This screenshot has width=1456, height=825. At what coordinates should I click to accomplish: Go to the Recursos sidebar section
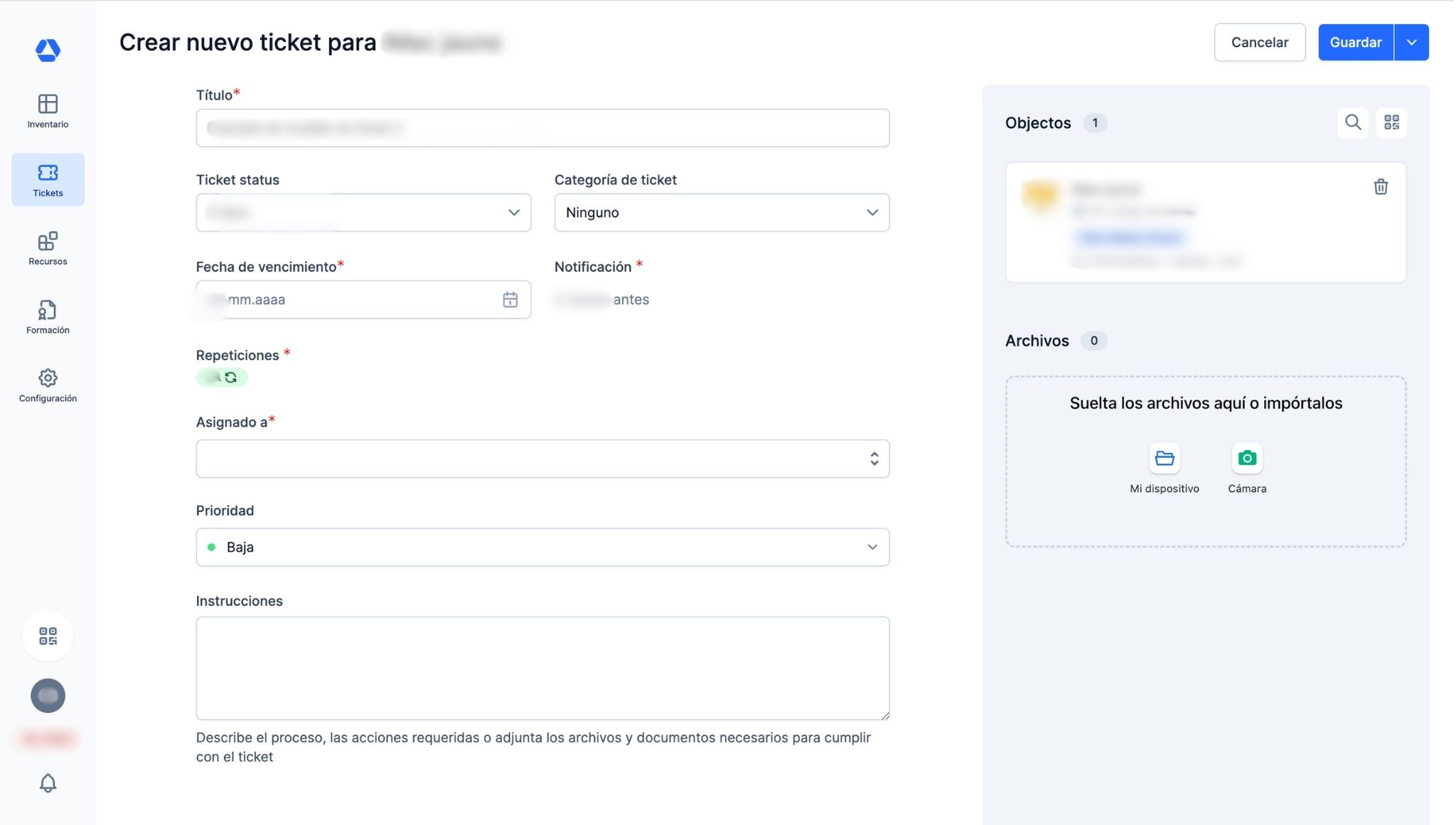pyautogui.click(x=48, y=248)
